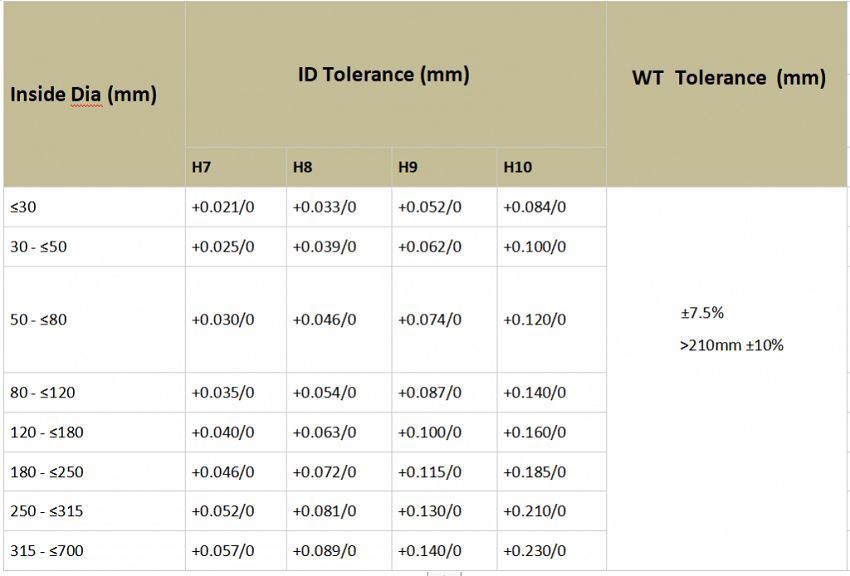This screenshot has height=576, width=850.
Task: Click the 315 - ≤700 diameter cell
Action: [x=46, y=550]
